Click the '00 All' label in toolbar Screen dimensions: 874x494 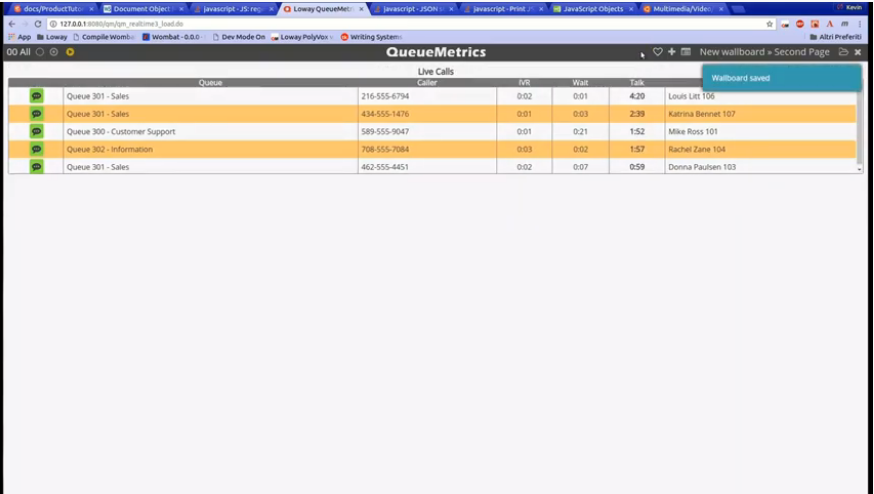[x=18, y=52]
